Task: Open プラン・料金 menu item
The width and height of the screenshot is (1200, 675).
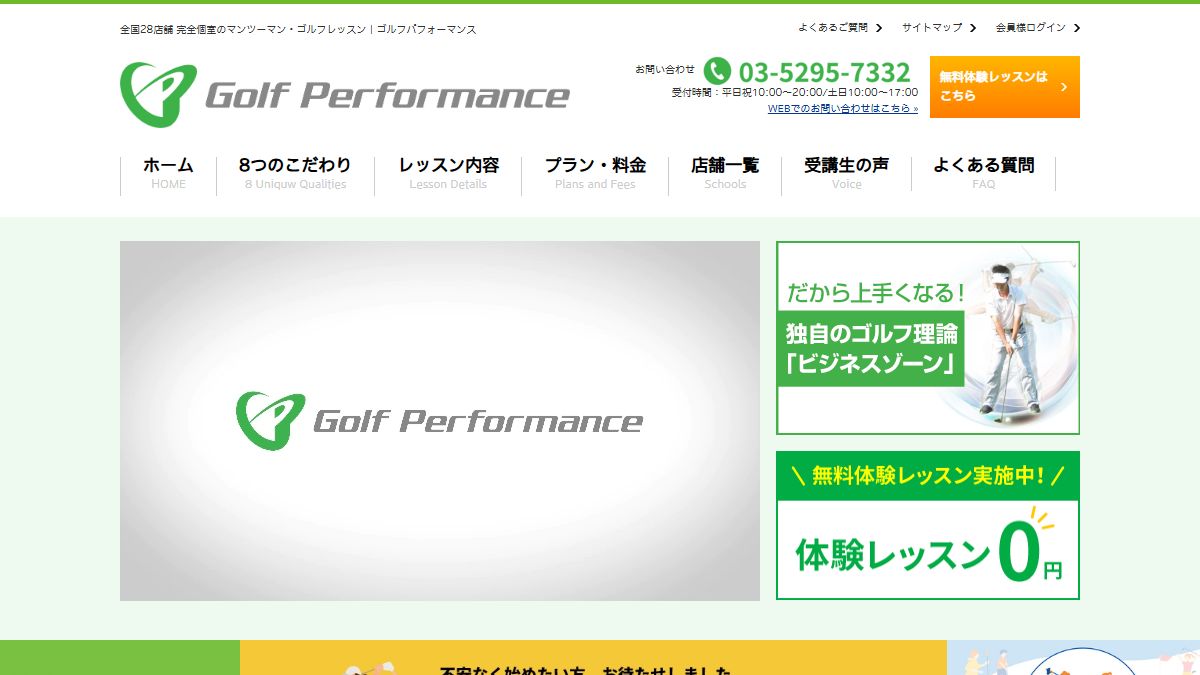Action: (595, 173)
